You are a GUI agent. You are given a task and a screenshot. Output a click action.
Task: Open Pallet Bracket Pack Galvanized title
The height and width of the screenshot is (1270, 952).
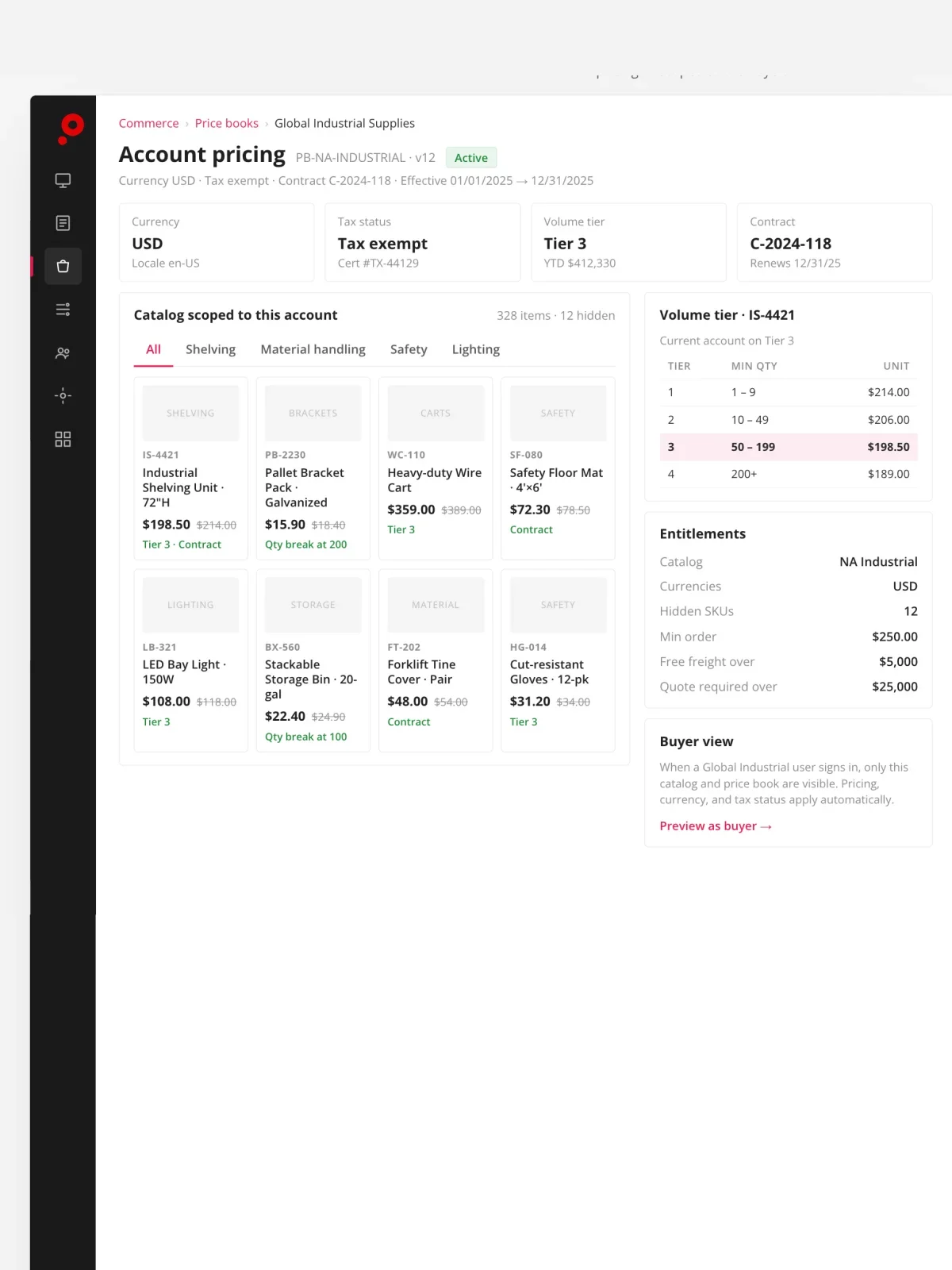(x=305, y=487)
